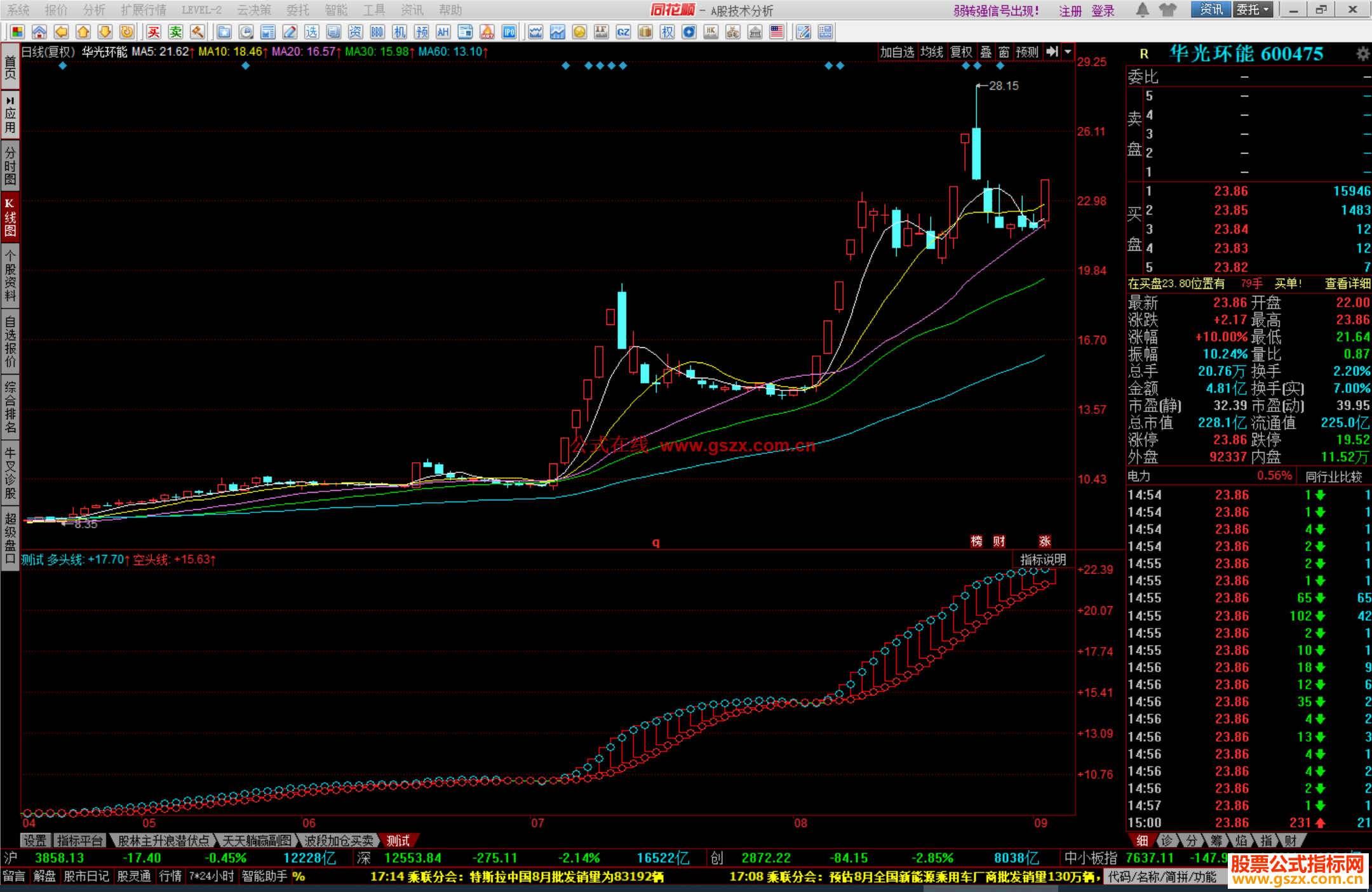Click the 代码/名称/简拼/功能 search field
This screenshot has height=892, width=1372.
click(x=1162, y=877)
